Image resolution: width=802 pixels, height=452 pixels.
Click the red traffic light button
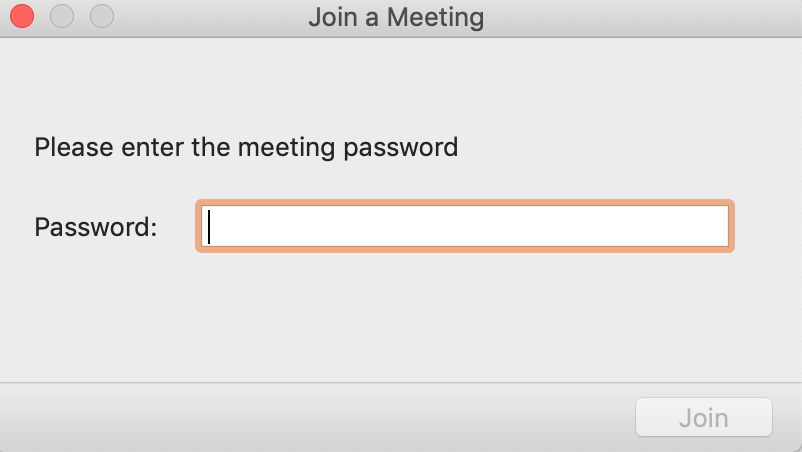click(x=22, y=17)
